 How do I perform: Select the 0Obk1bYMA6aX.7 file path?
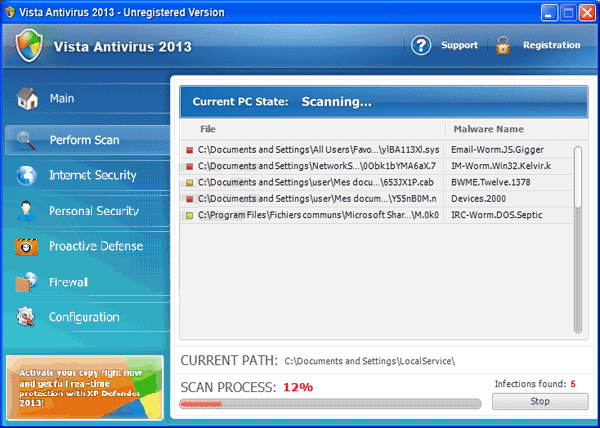pos(316,166)
